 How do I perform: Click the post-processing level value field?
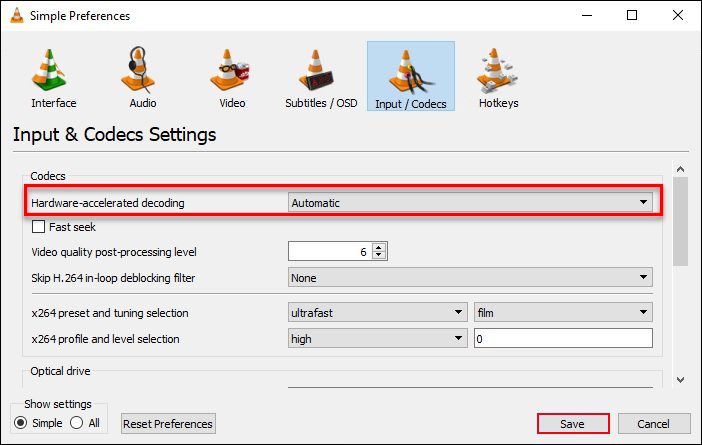pos(330,252)
